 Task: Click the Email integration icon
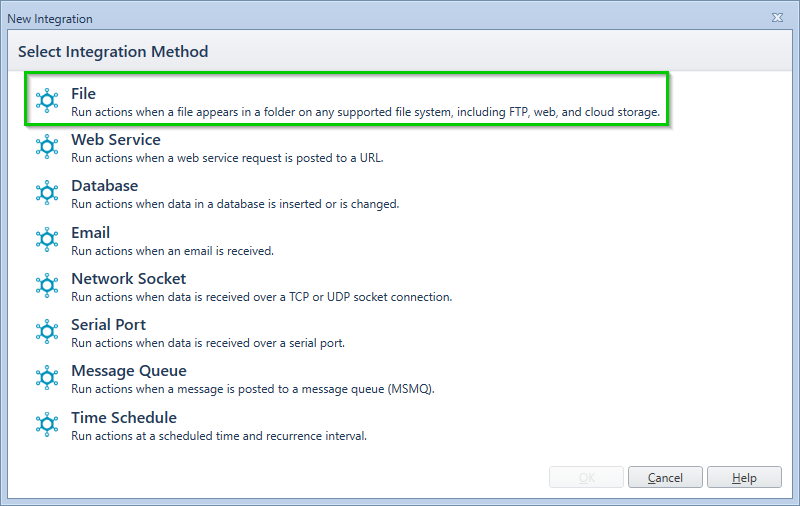(47, 239)
